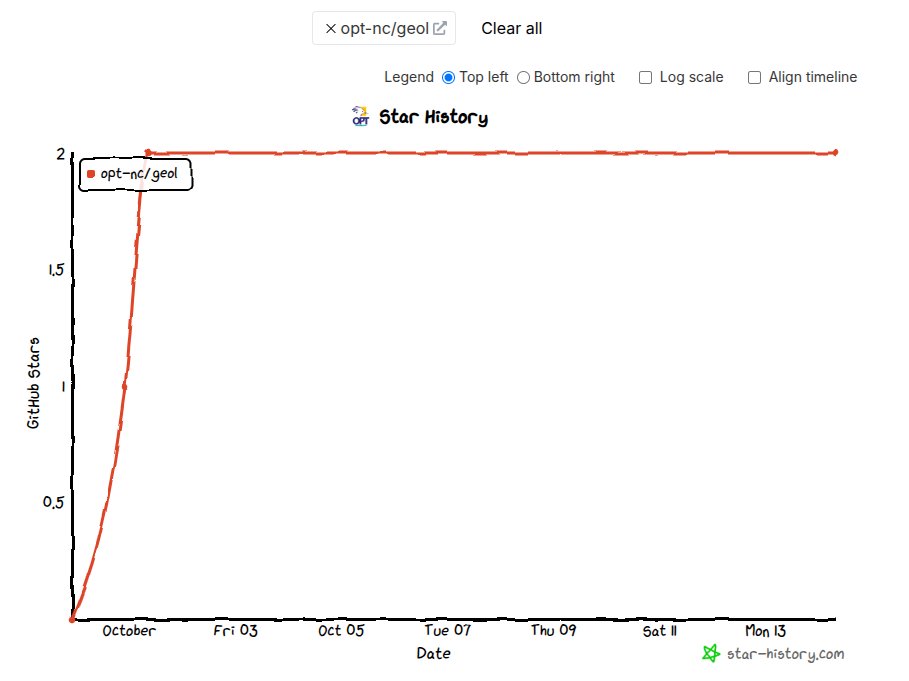This screenshot has width=909, height=681.
Task: Click the Tue 07 x-axis label
Action: [x=447, y=631]
